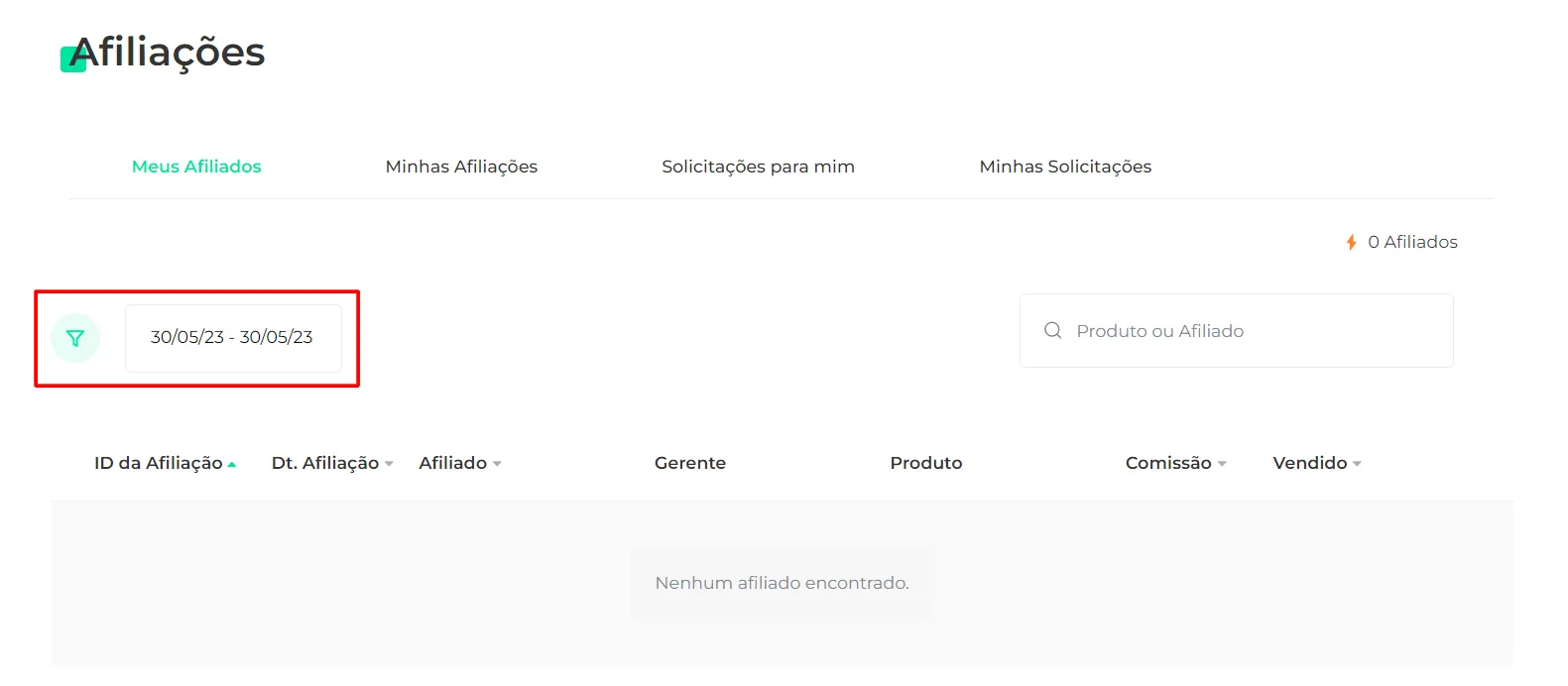
Task: Sort by Vendido column
Action: (x=1317, y=463)
